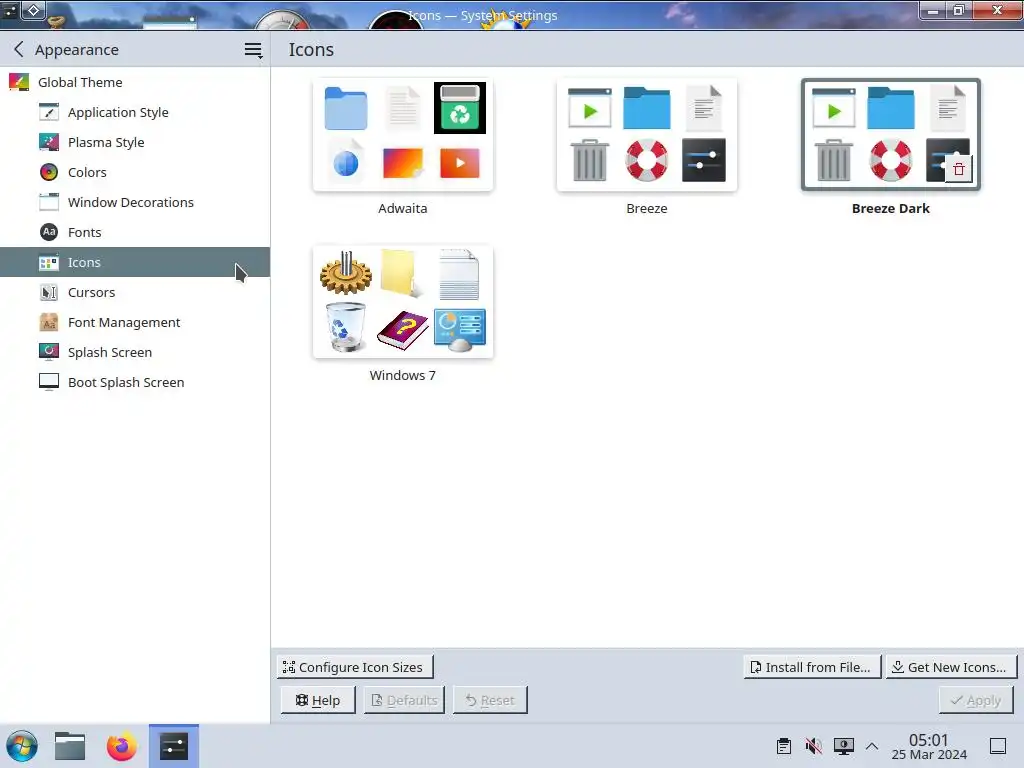
Task: Open the clock showing 05:01
Action: pos(929,746)
